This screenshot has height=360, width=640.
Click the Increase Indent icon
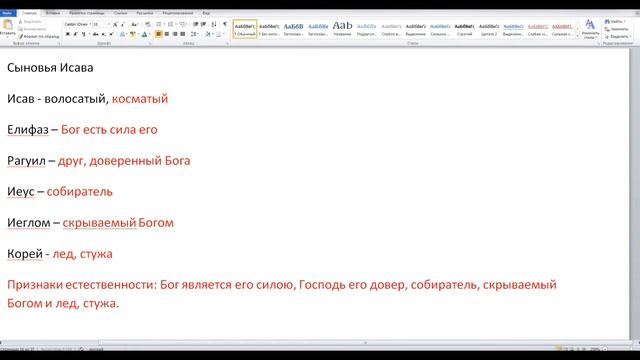pyautogui.click(x=203, y=24)
